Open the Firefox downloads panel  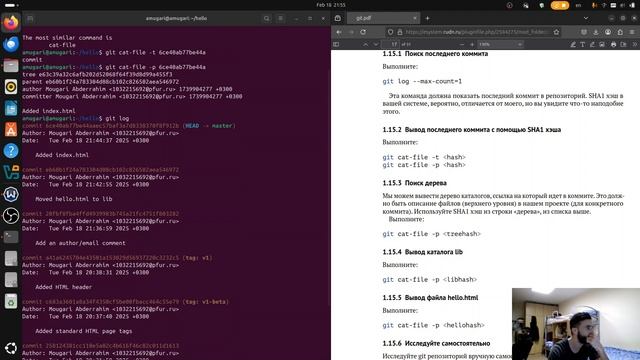[x=596, y=32]
